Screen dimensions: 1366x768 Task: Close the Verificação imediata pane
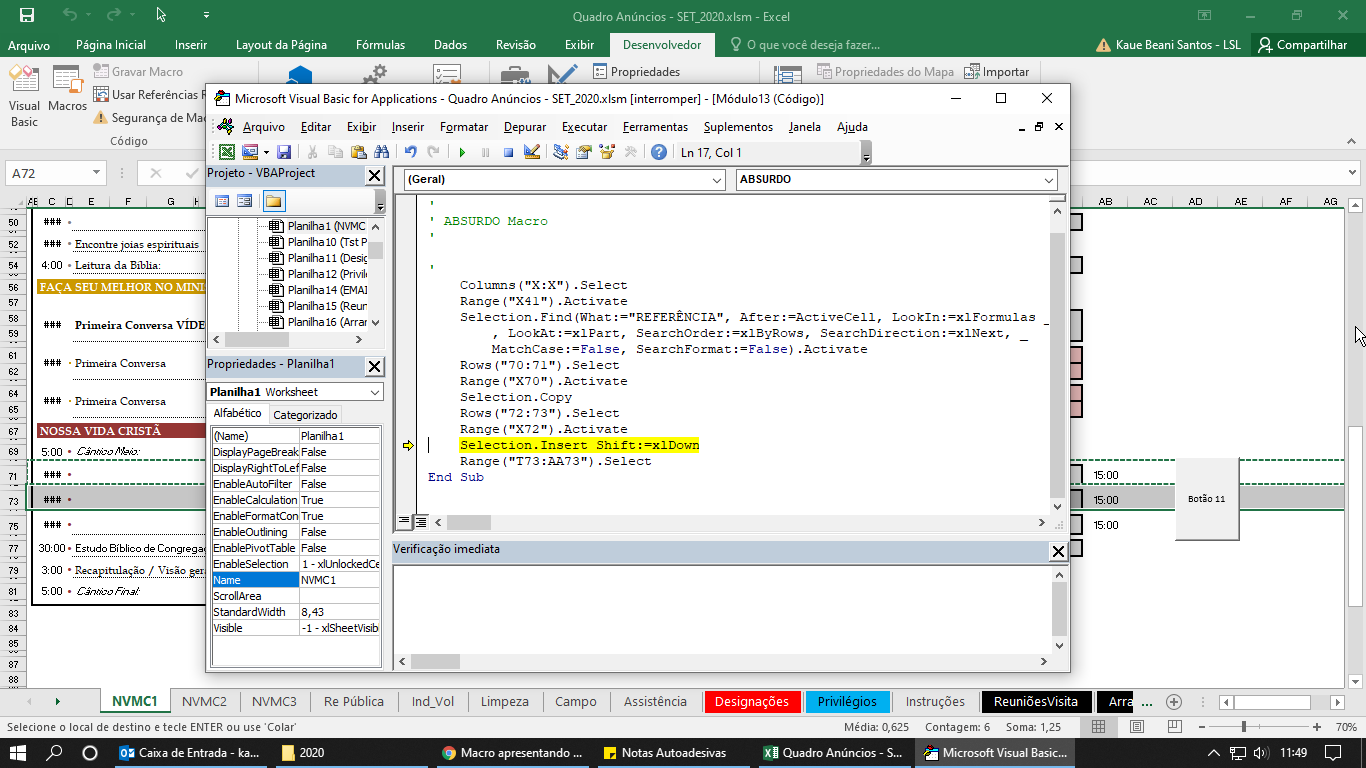[x=1058, y=551]
